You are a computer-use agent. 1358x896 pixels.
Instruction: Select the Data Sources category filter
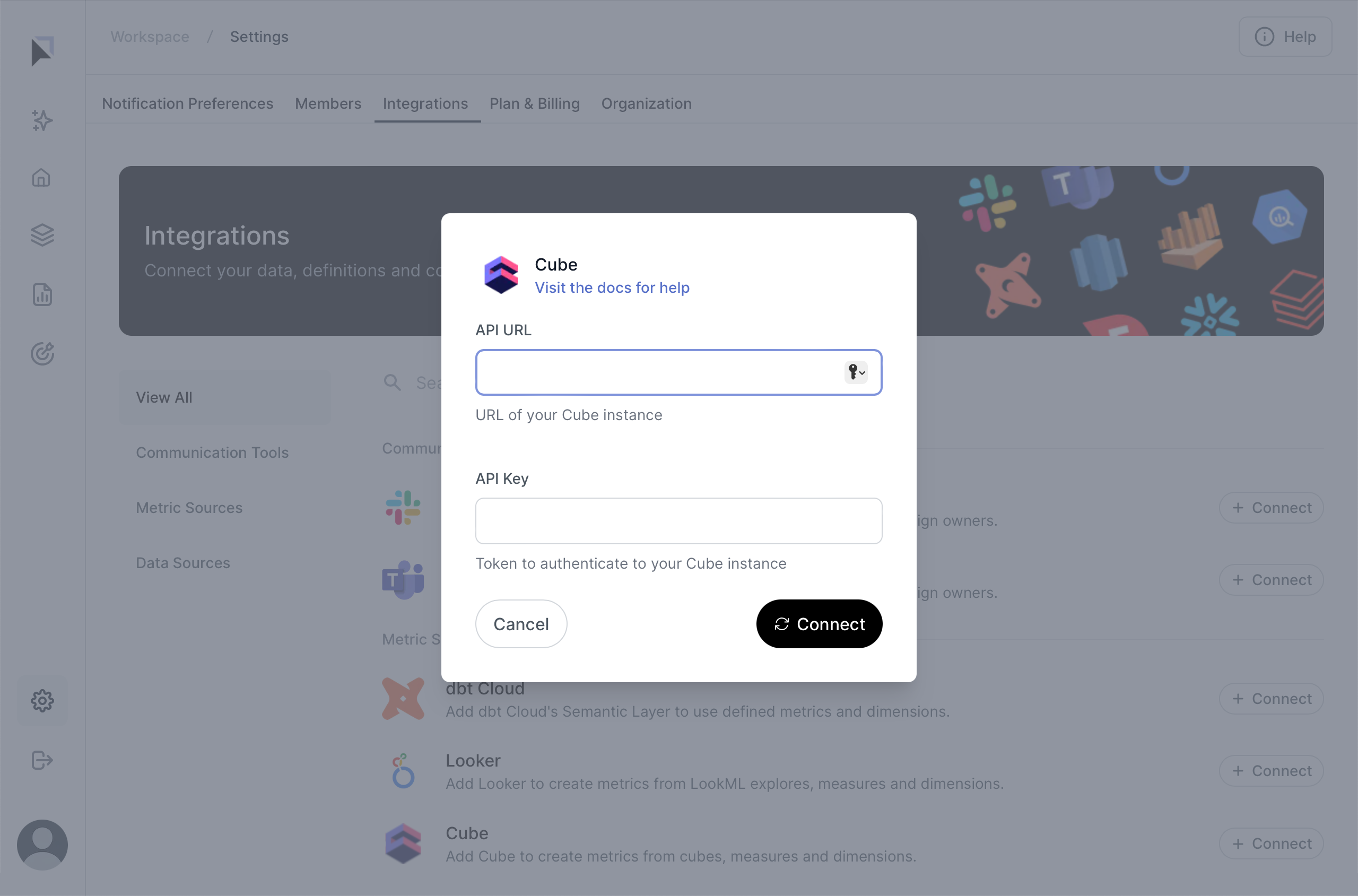[183, 563]
